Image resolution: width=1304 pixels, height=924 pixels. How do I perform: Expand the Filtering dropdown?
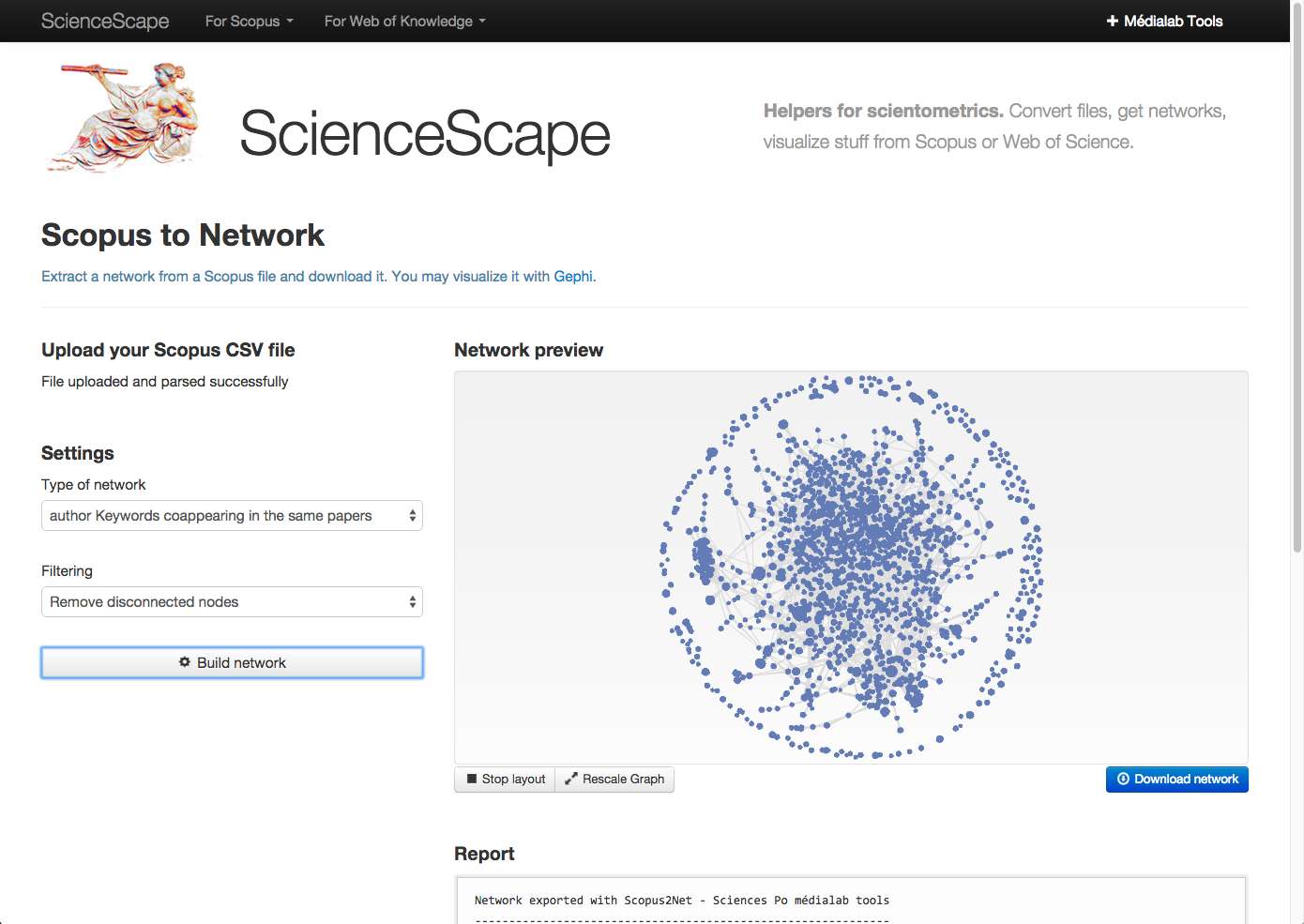tap(232, 601)
